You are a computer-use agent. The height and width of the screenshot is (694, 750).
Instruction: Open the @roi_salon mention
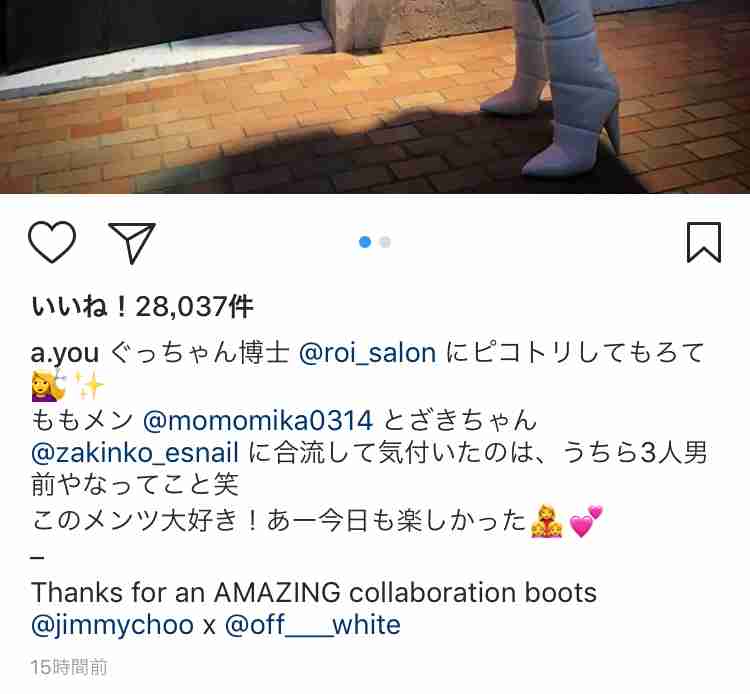click(x=367, y=353)
